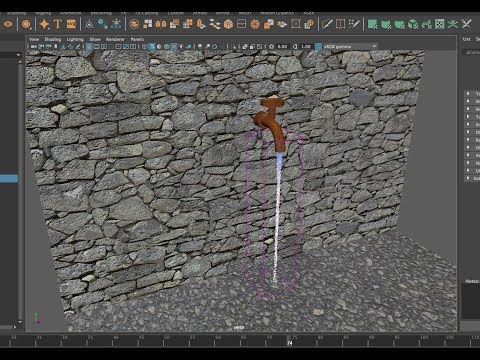
Task: Toggle the film gate display
Action: [x=97, y=47]
